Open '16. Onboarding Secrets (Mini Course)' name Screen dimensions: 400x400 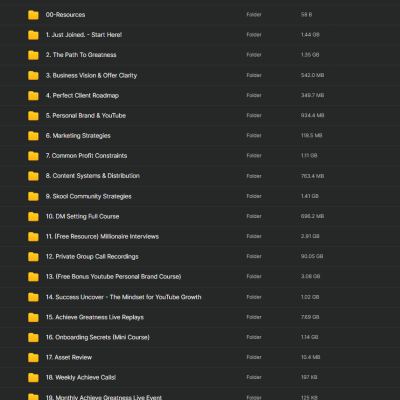[x=98, y=337]
